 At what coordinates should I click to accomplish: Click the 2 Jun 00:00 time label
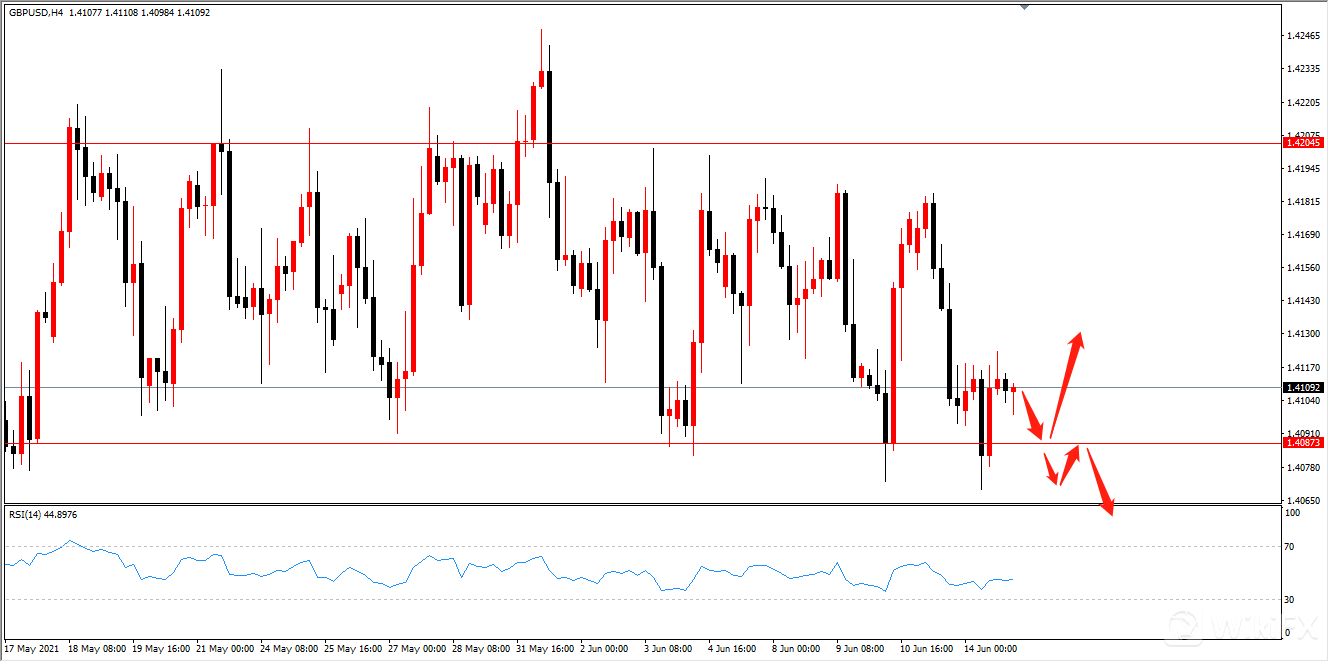(606, 648)
